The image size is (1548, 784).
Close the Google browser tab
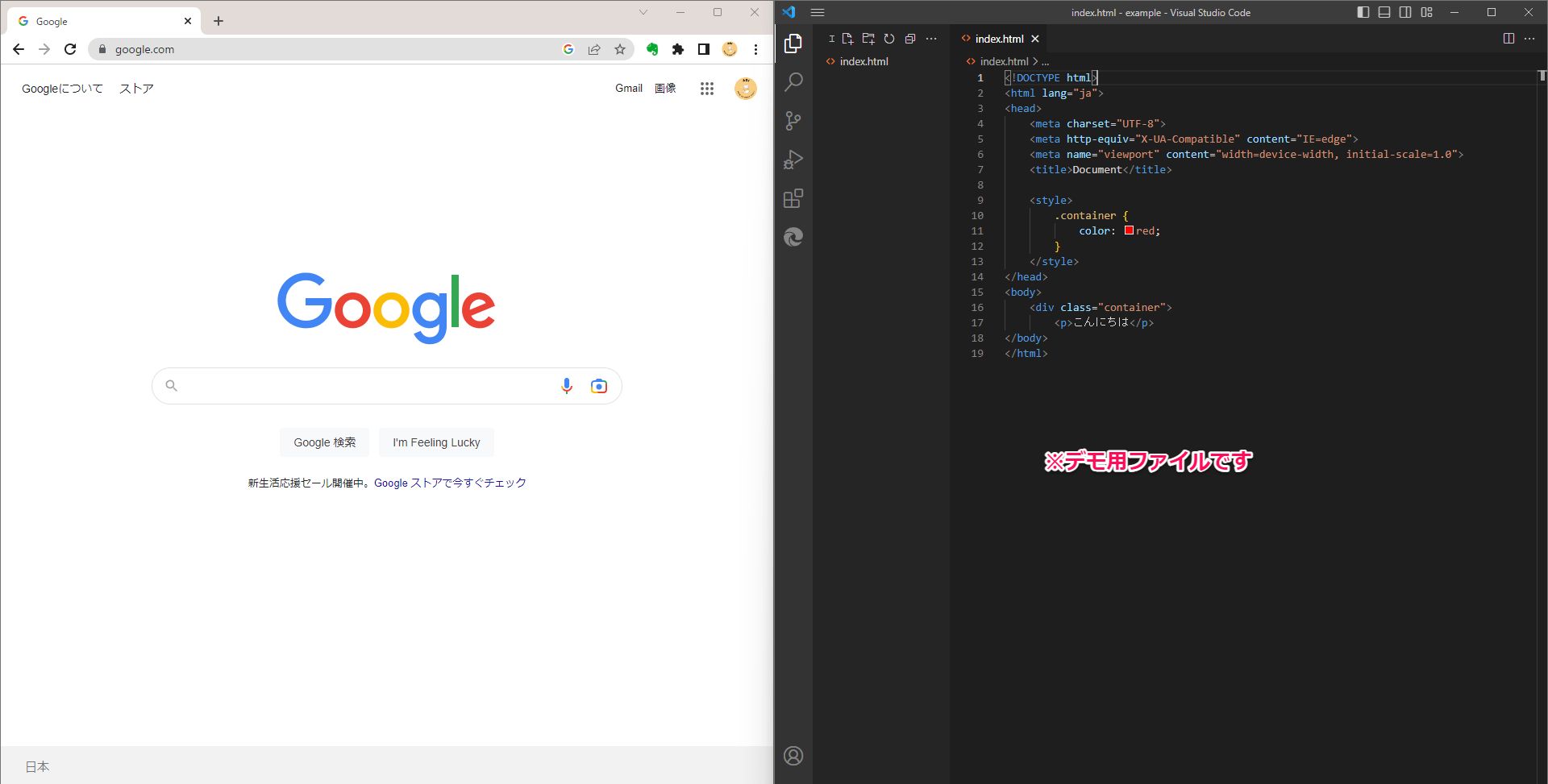click(188, 21)
